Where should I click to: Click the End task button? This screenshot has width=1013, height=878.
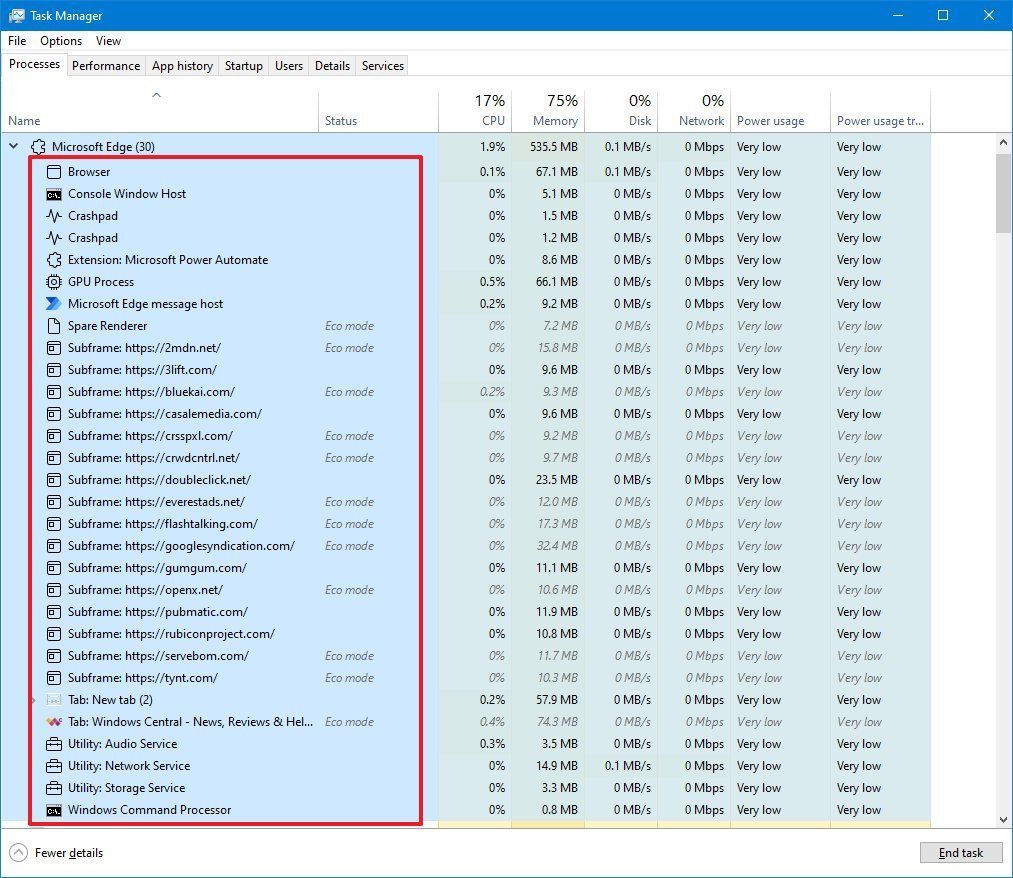[x=960, y=852]
